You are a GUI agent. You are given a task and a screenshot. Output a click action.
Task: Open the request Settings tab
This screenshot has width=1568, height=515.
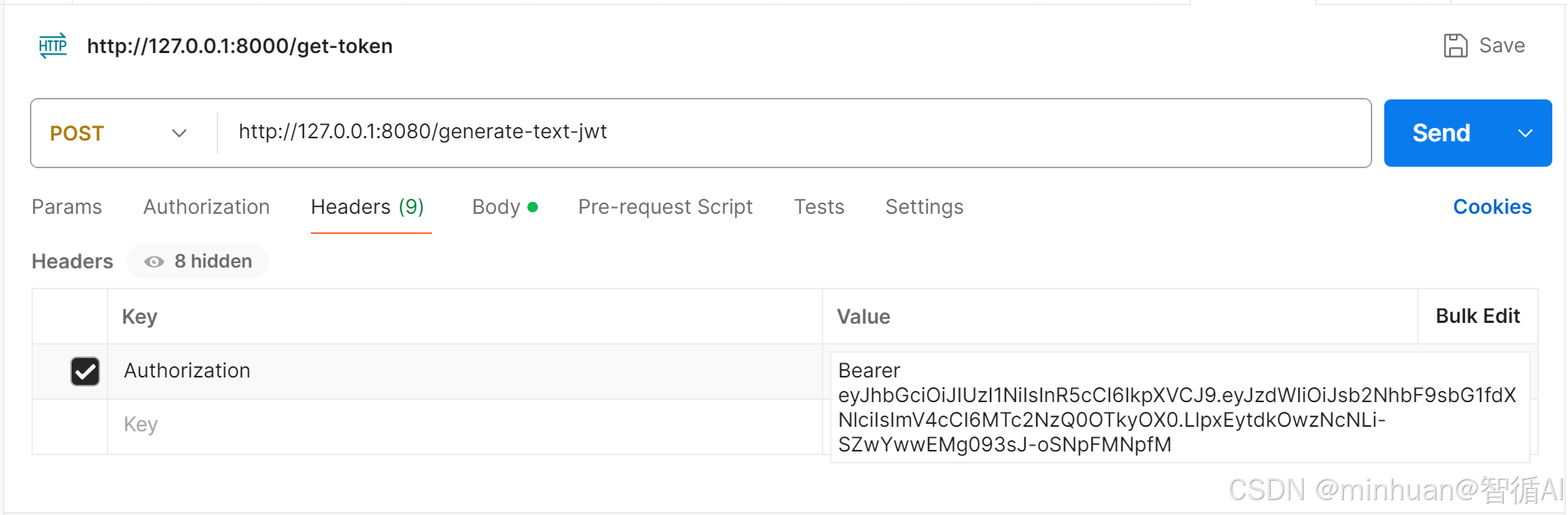pos(924,207)
